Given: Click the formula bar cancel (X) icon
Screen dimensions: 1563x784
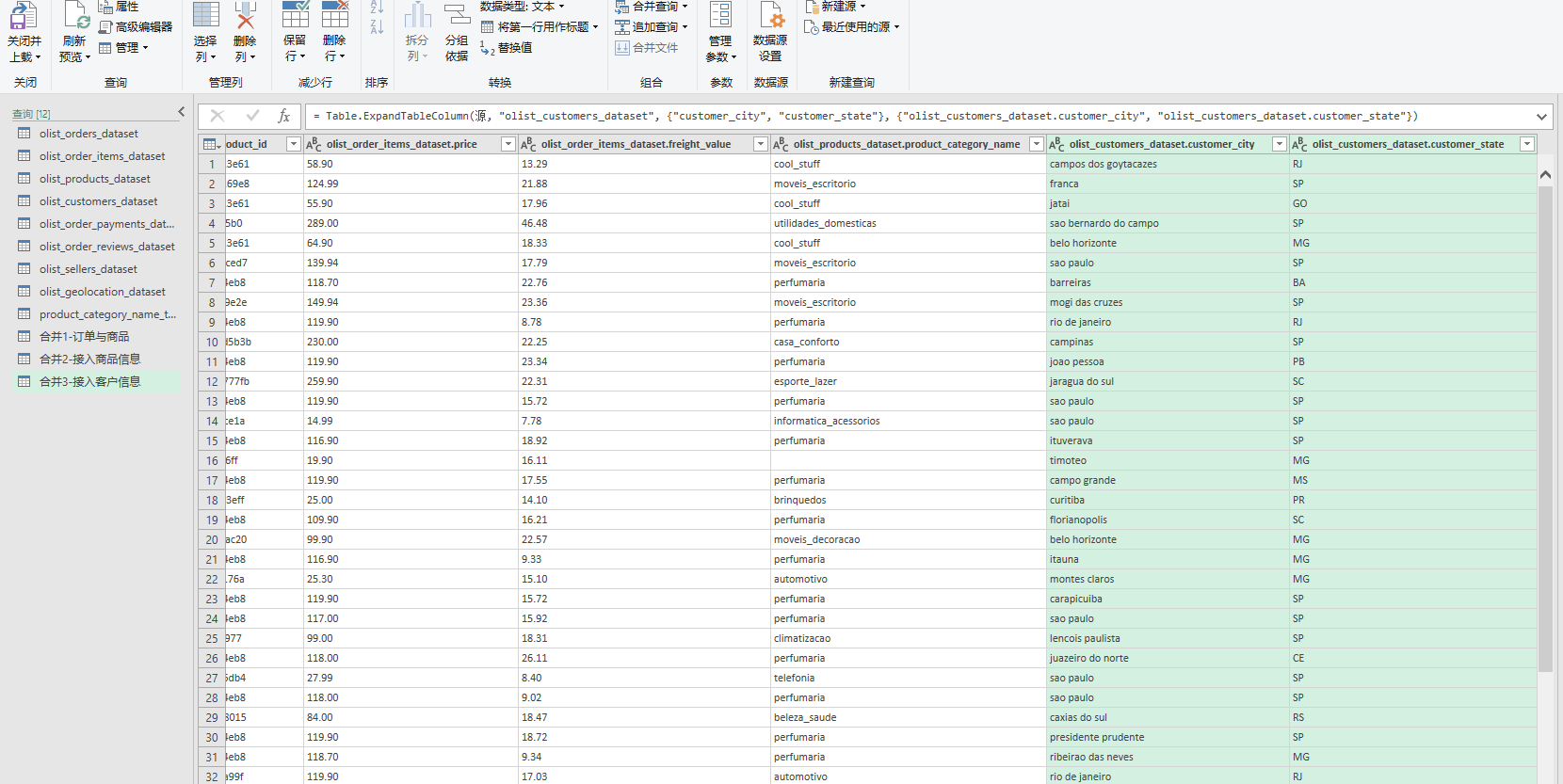Looking at the screenshot, I should point(218,116).
